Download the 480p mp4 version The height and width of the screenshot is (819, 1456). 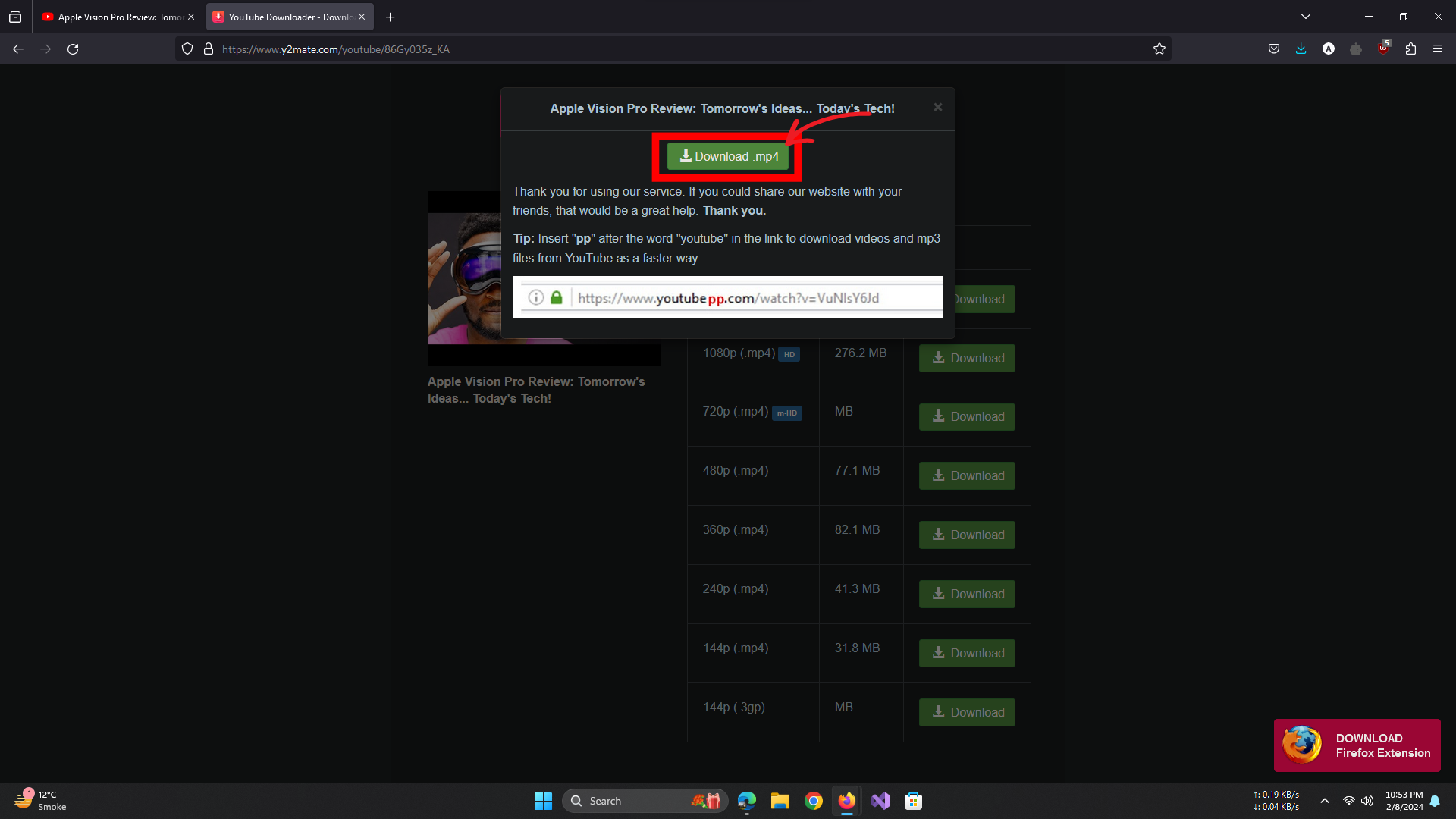(967, 475)
